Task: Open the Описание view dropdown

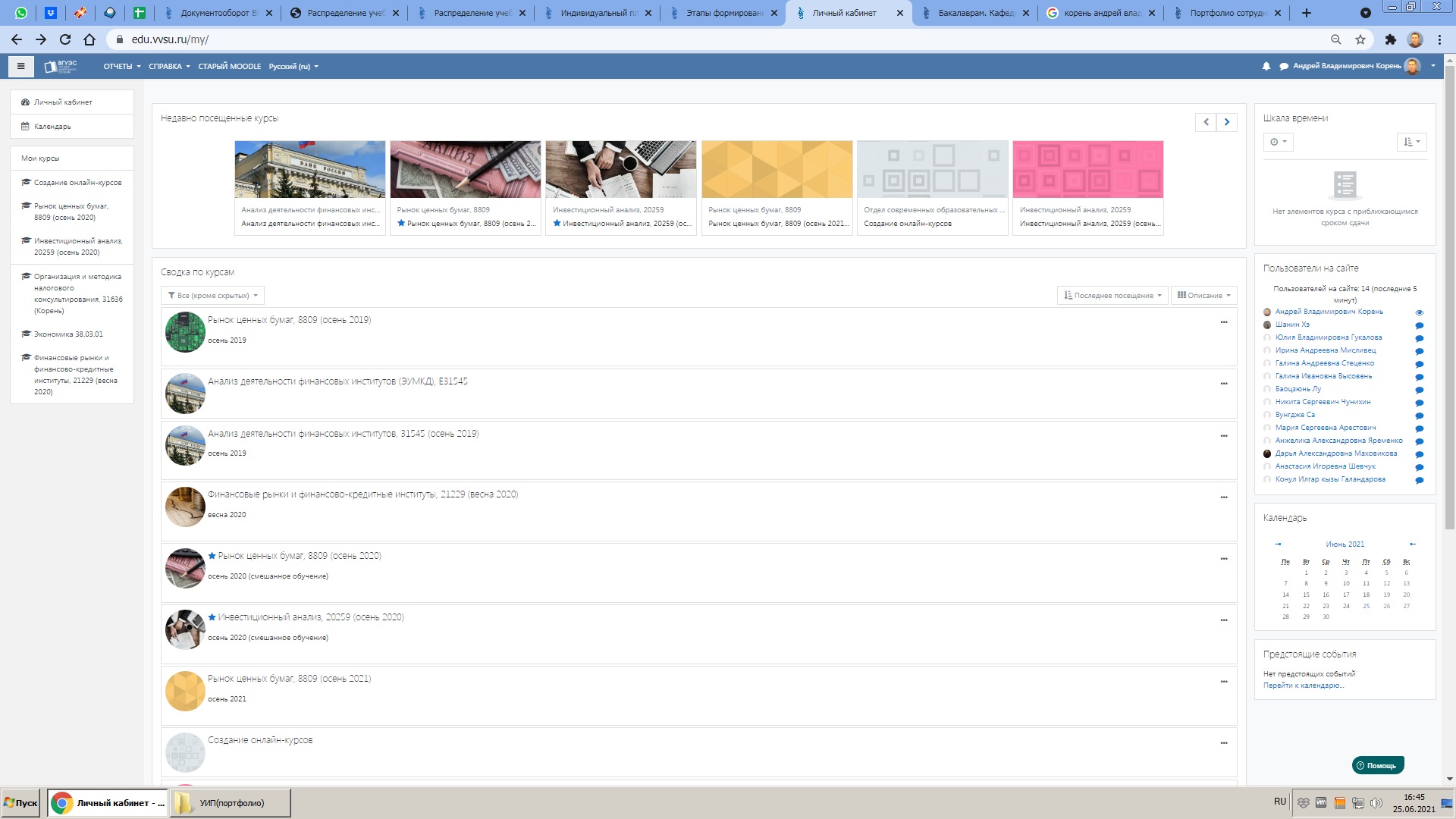Action: click(1204, 296)
